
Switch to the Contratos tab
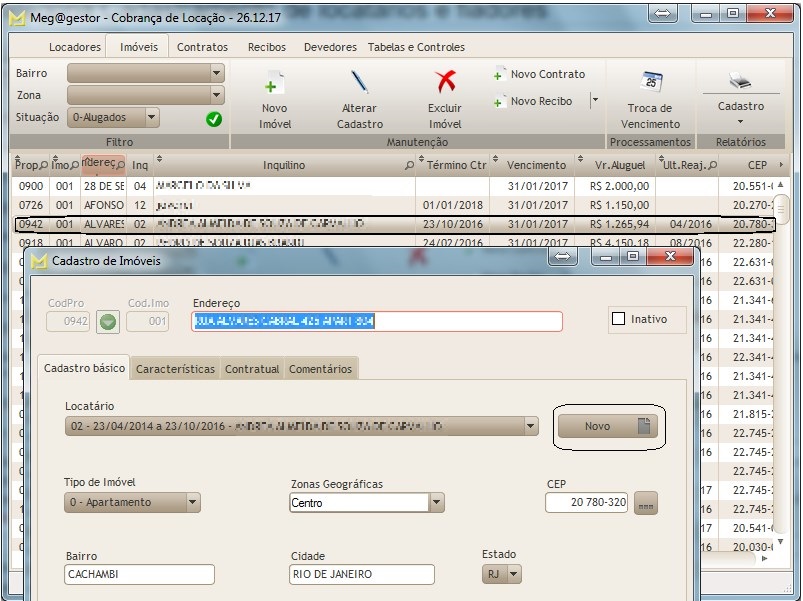pos(202,47)
